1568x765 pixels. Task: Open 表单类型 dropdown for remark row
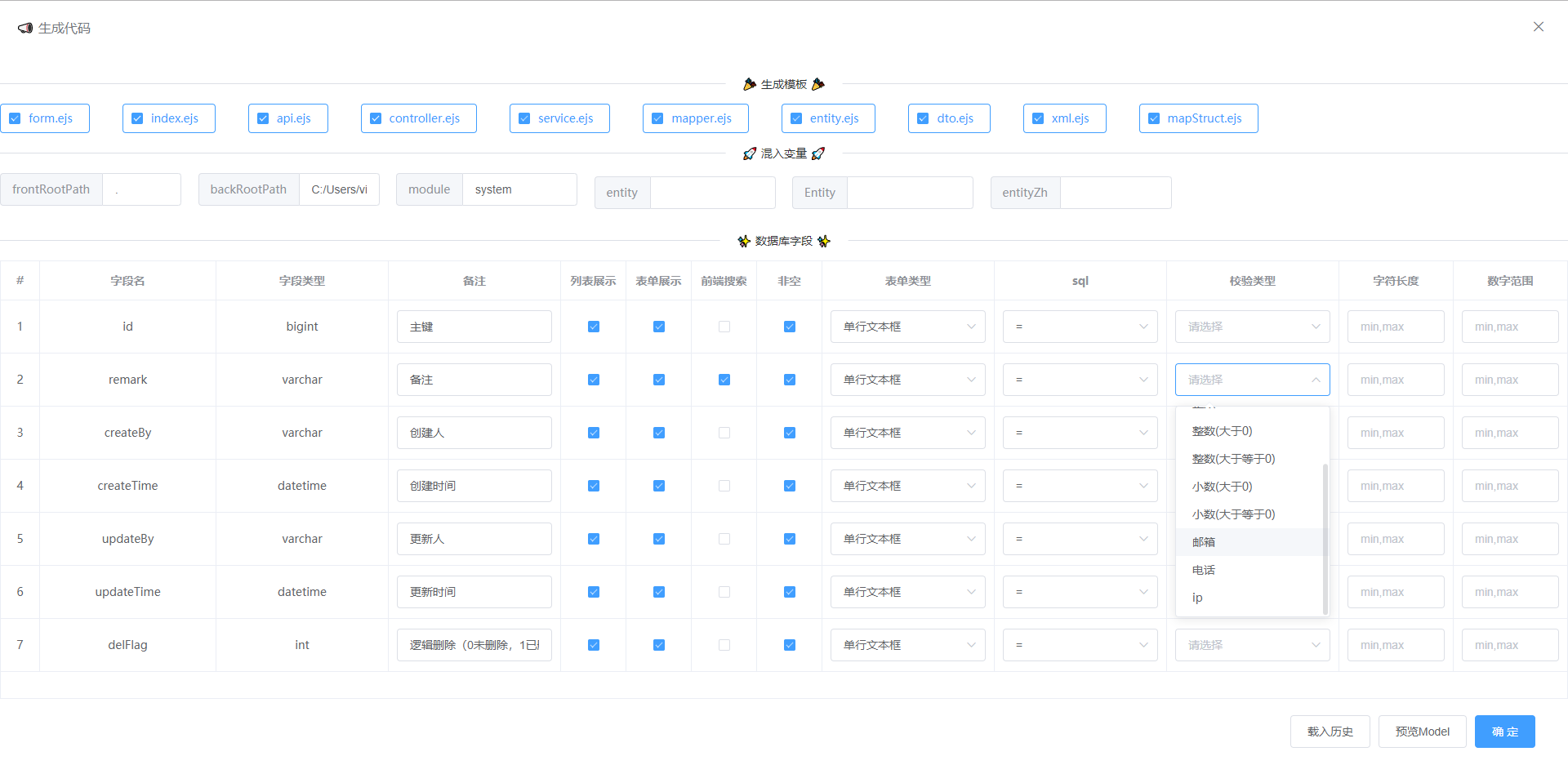(x=908, y=380)
